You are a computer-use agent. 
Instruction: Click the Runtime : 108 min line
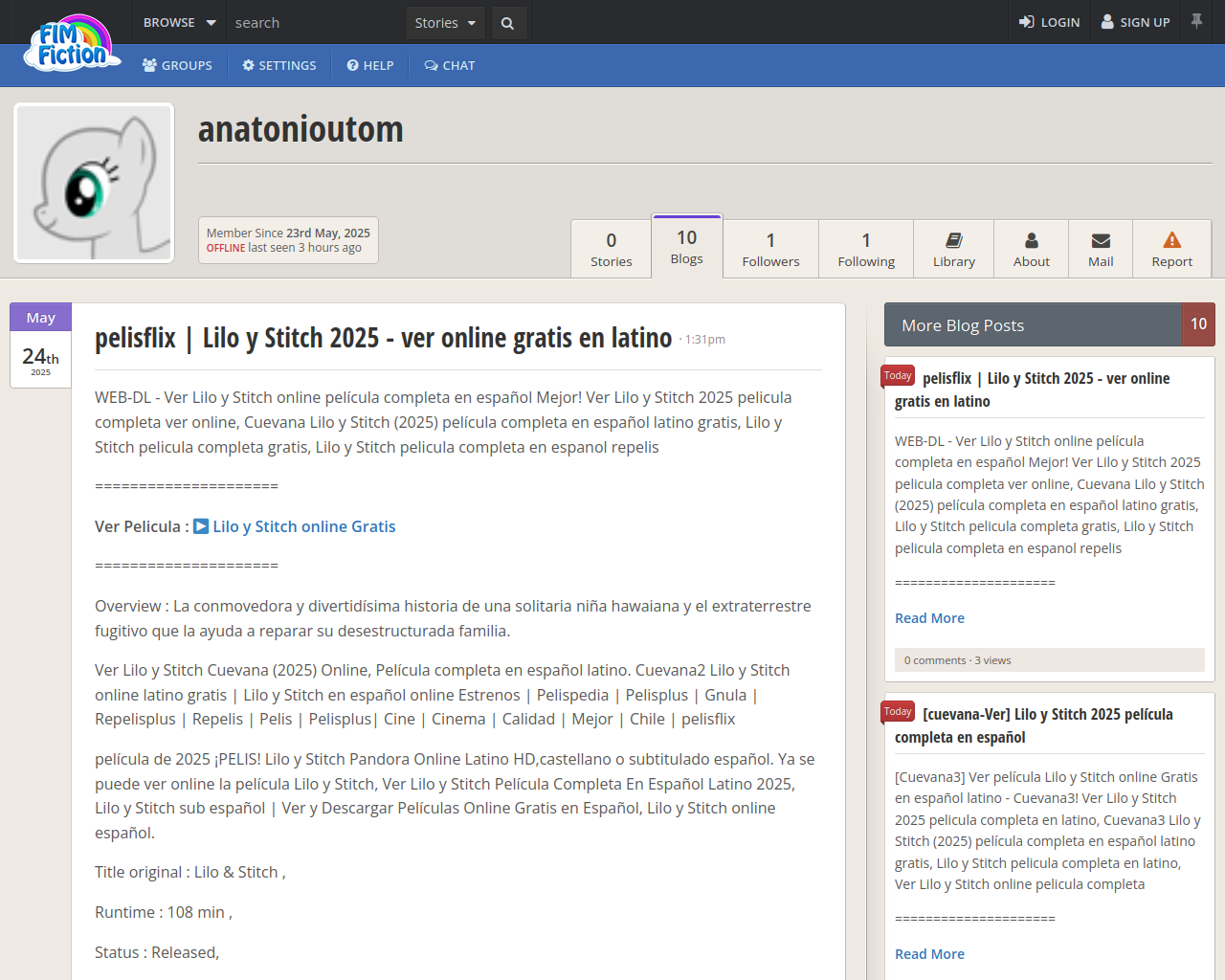[x=164, y=912]
